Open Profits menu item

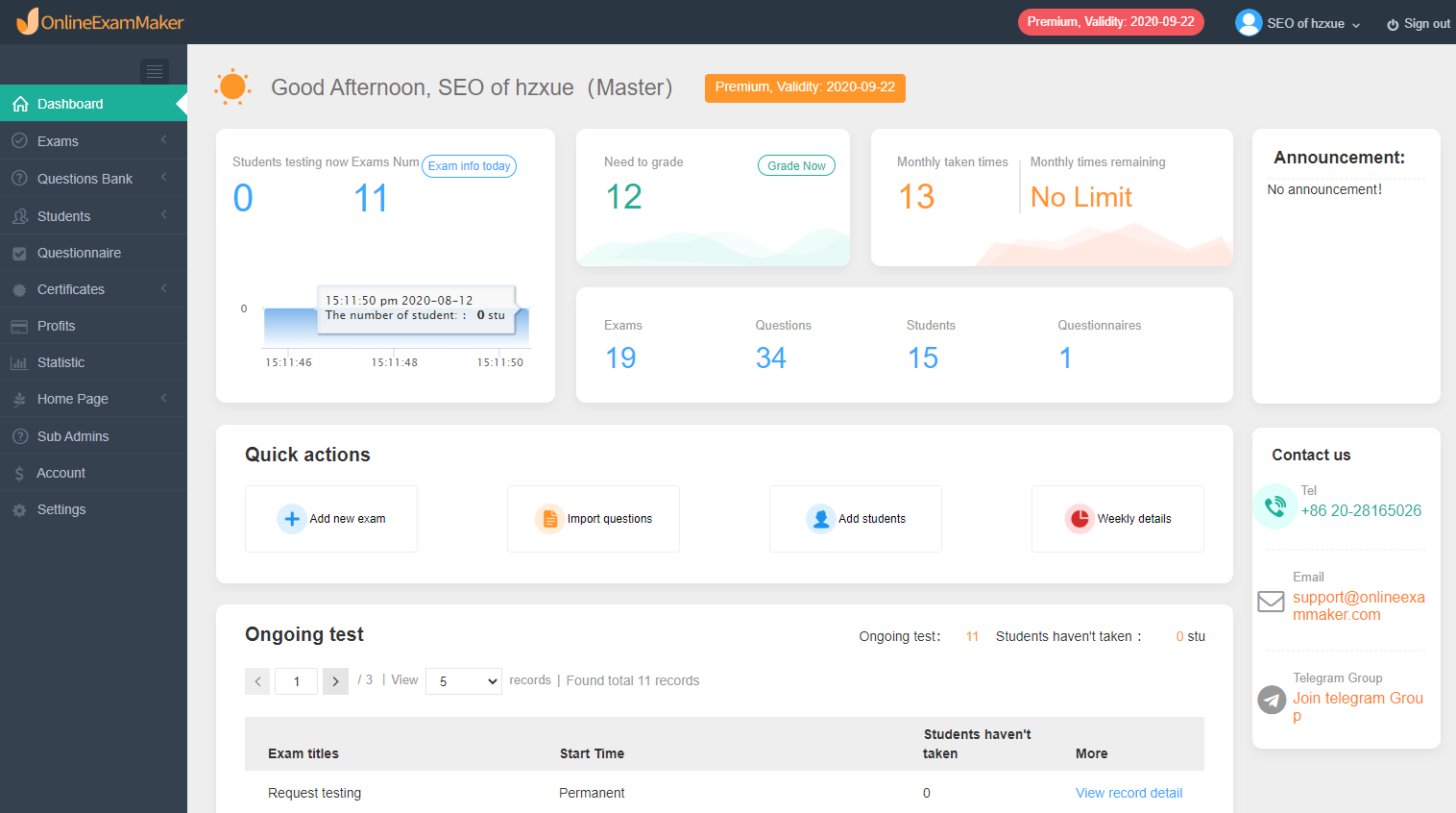(93, 326)
